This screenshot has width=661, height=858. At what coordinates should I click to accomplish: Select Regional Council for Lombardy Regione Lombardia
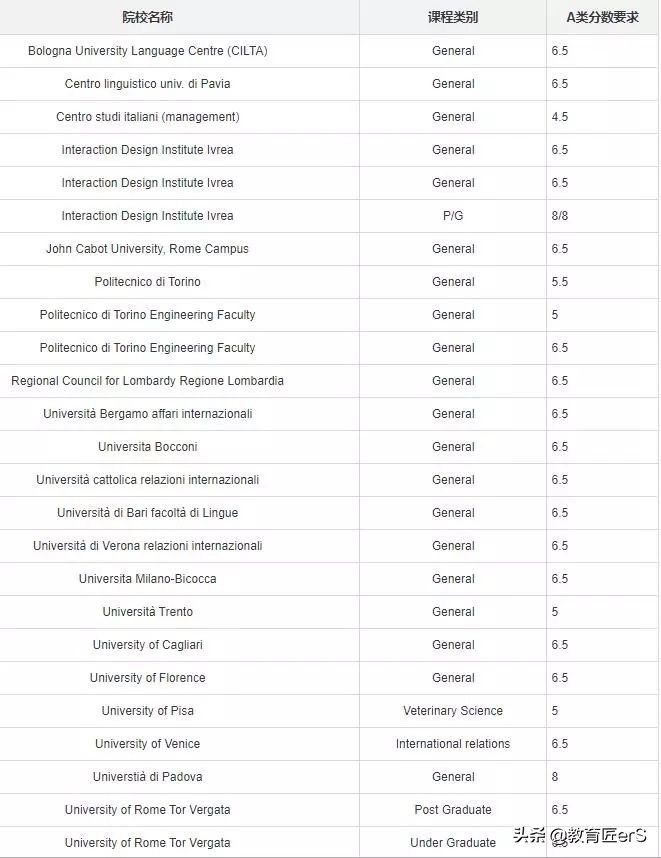(148, 381)
